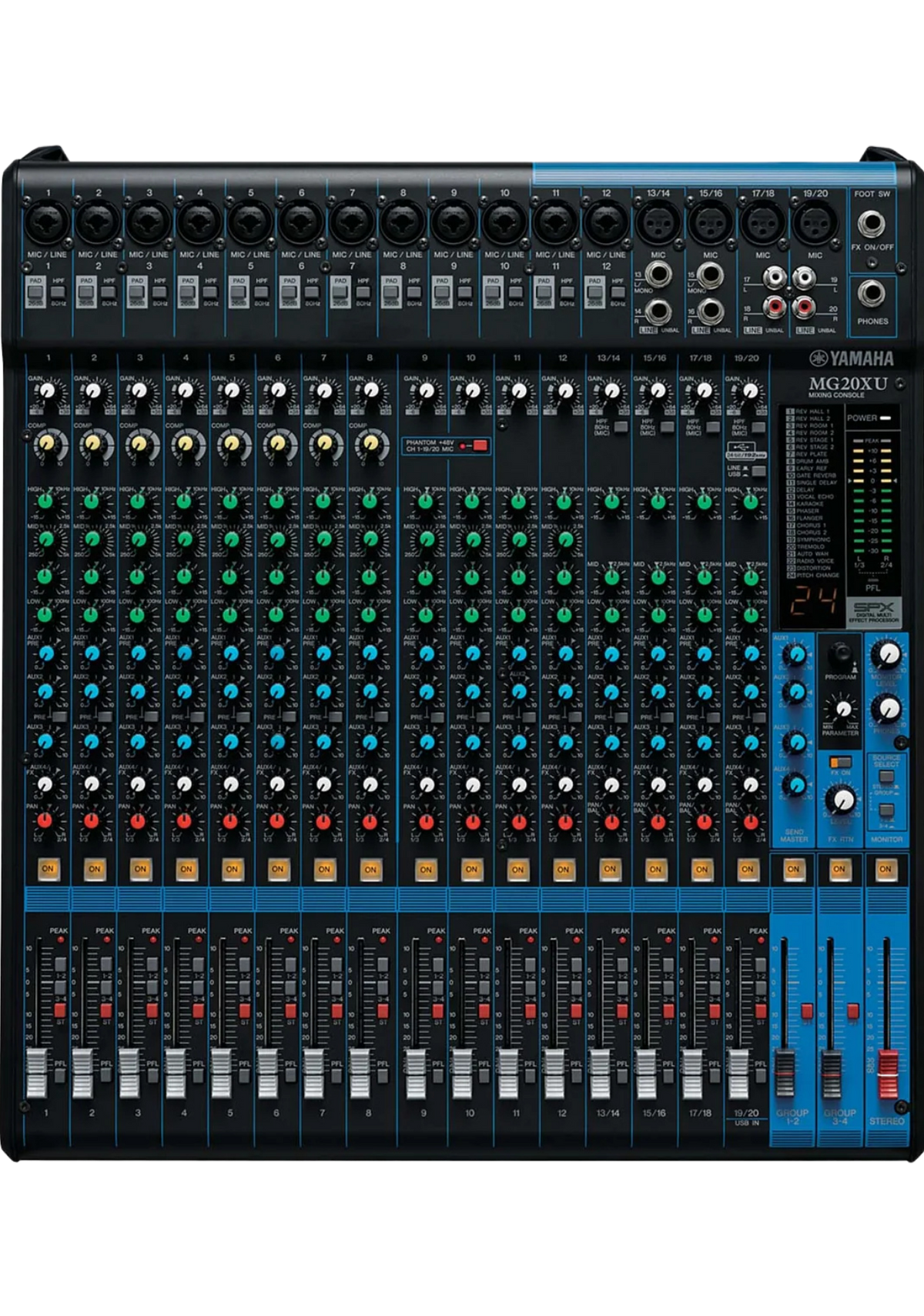The image size is (924, 1316).
Task: Assign channel 1 to ST bus
Action: point(59,1010)
